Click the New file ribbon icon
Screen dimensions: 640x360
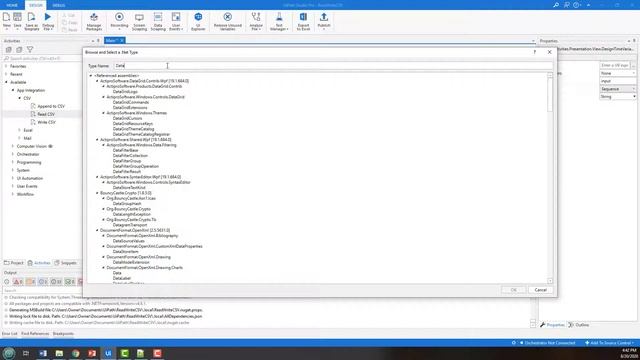tap(7, 21)
